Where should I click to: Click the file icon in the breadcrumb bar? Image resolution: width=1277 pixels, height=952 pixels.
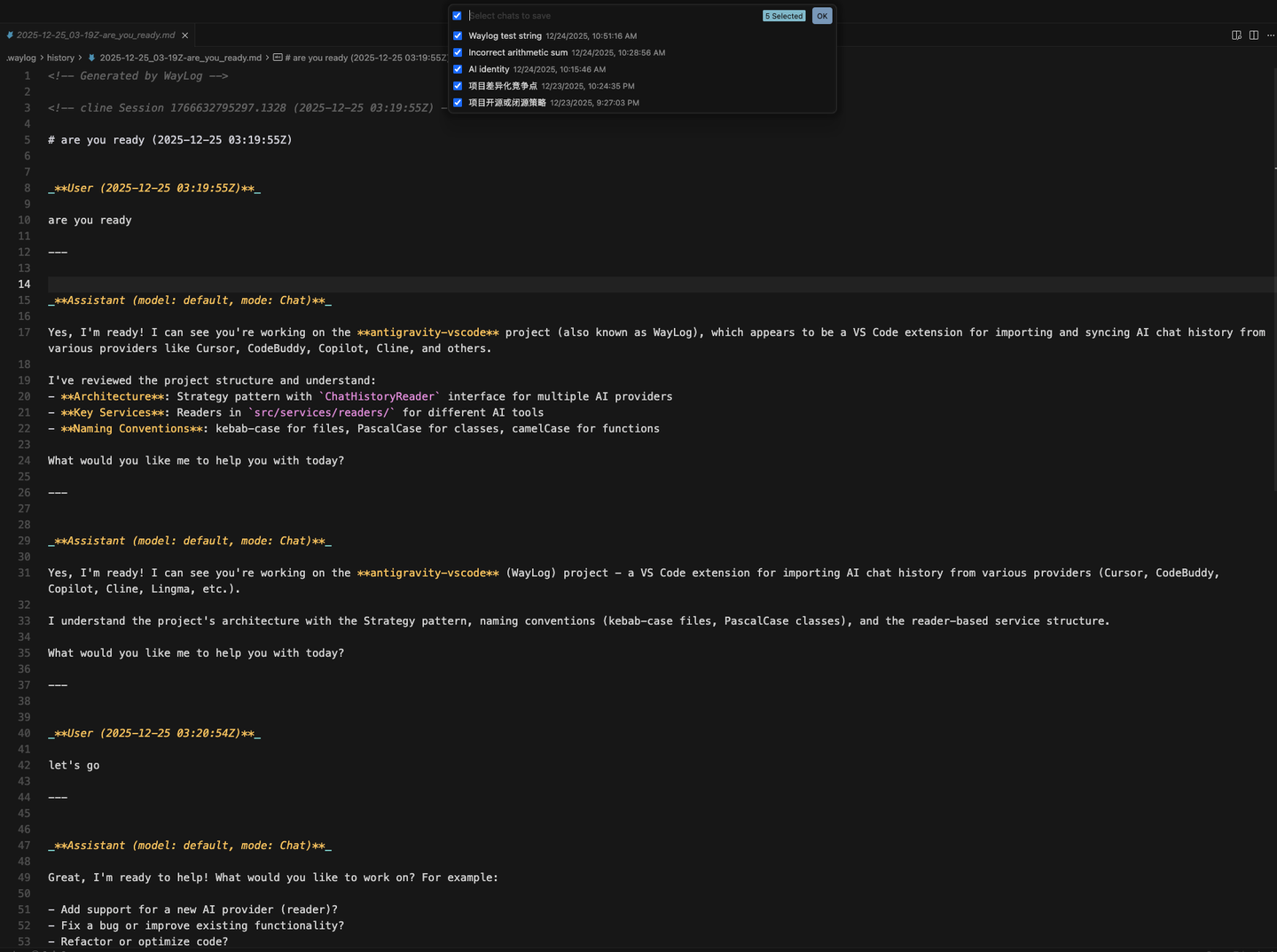coord(92,58)
